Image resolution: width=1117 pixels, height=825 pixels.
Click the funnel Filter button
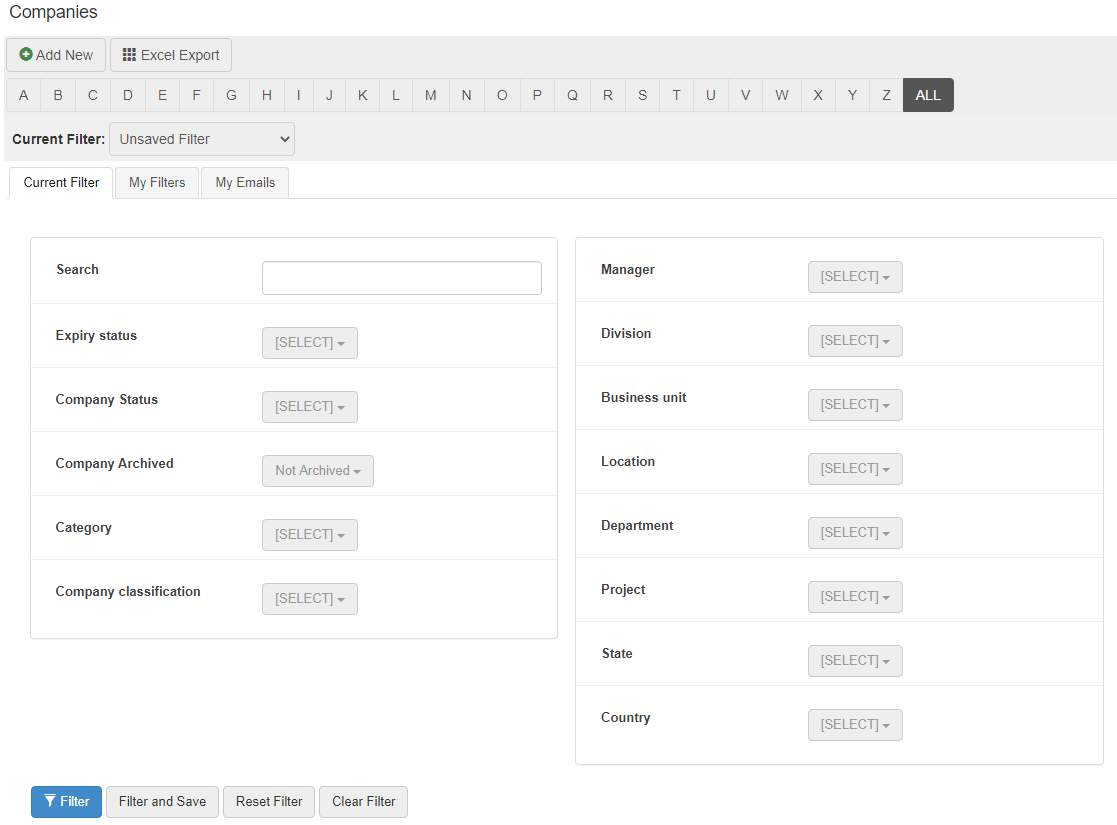pos(66,801)
